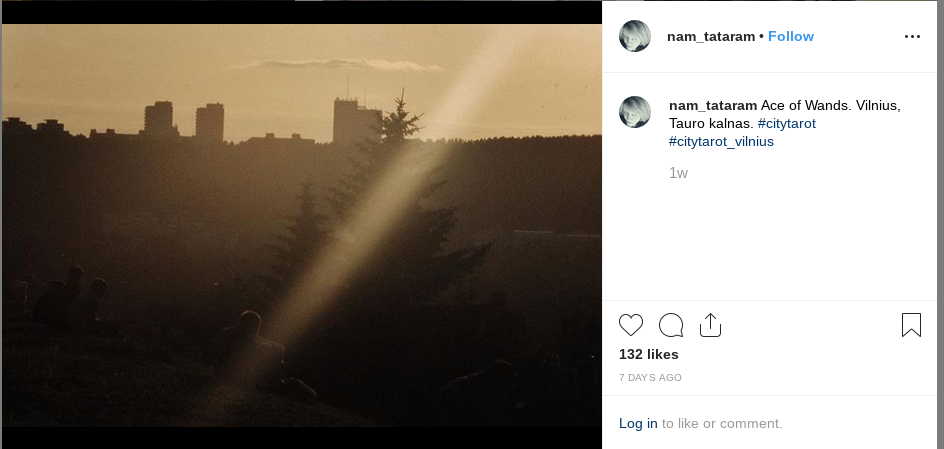Screen dimensions: 944x449
Task: Click the 1w time label under the caption
Action: (678, 173)
